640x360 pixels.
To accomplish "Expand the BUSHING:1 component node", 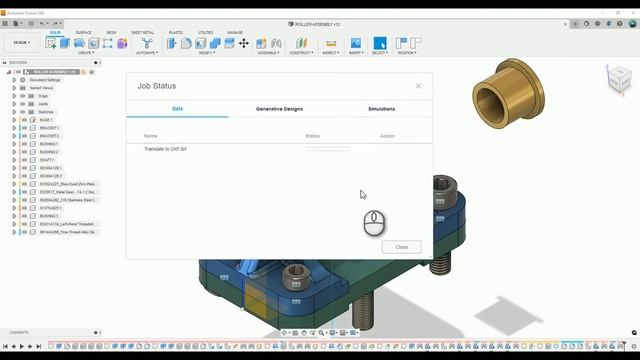I will point(14,144).
